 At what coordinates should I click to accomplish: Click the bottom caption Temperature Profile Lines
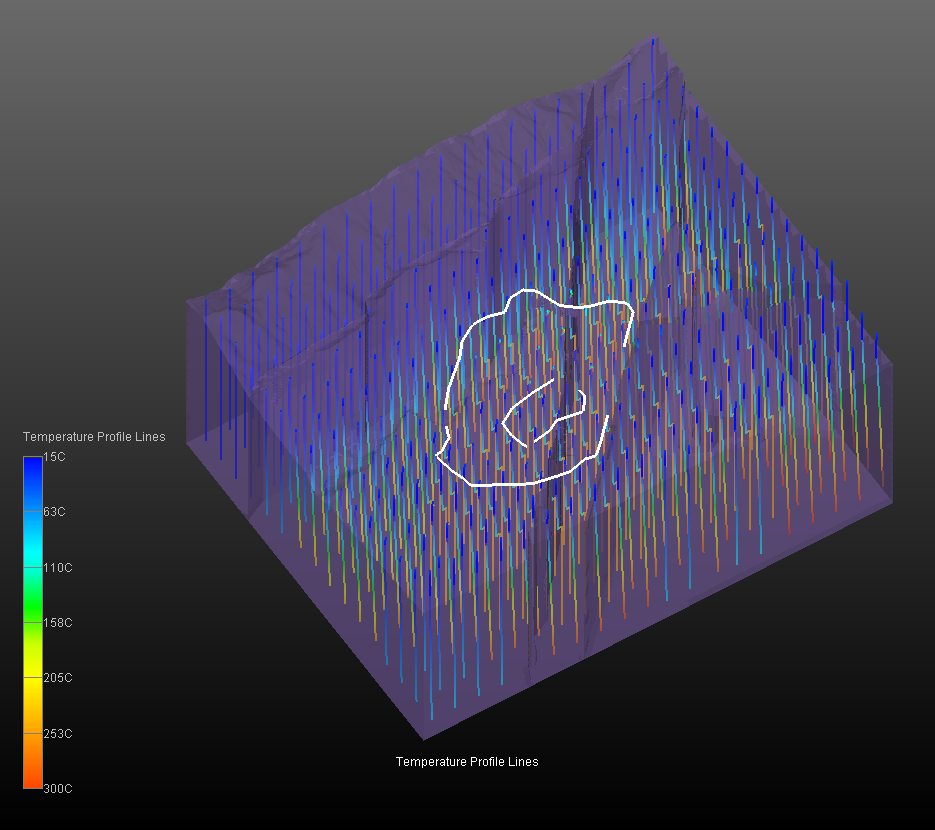point(467,762)
